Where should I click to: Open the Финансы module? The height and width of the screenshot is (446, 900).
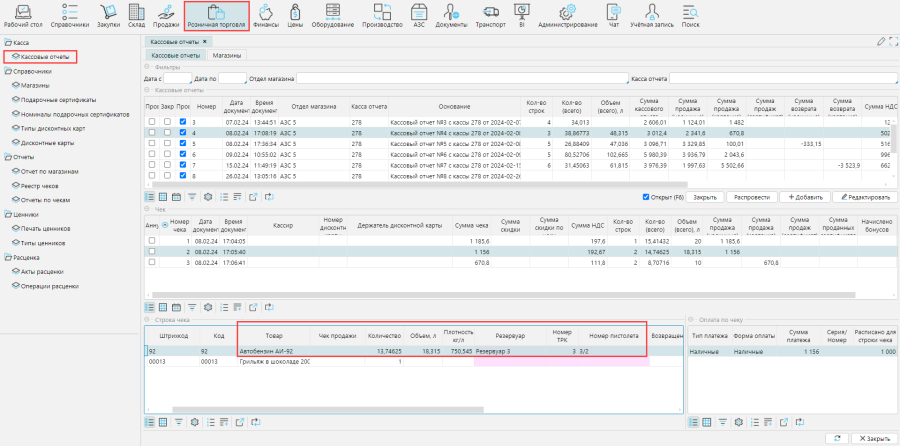[266, 15]
